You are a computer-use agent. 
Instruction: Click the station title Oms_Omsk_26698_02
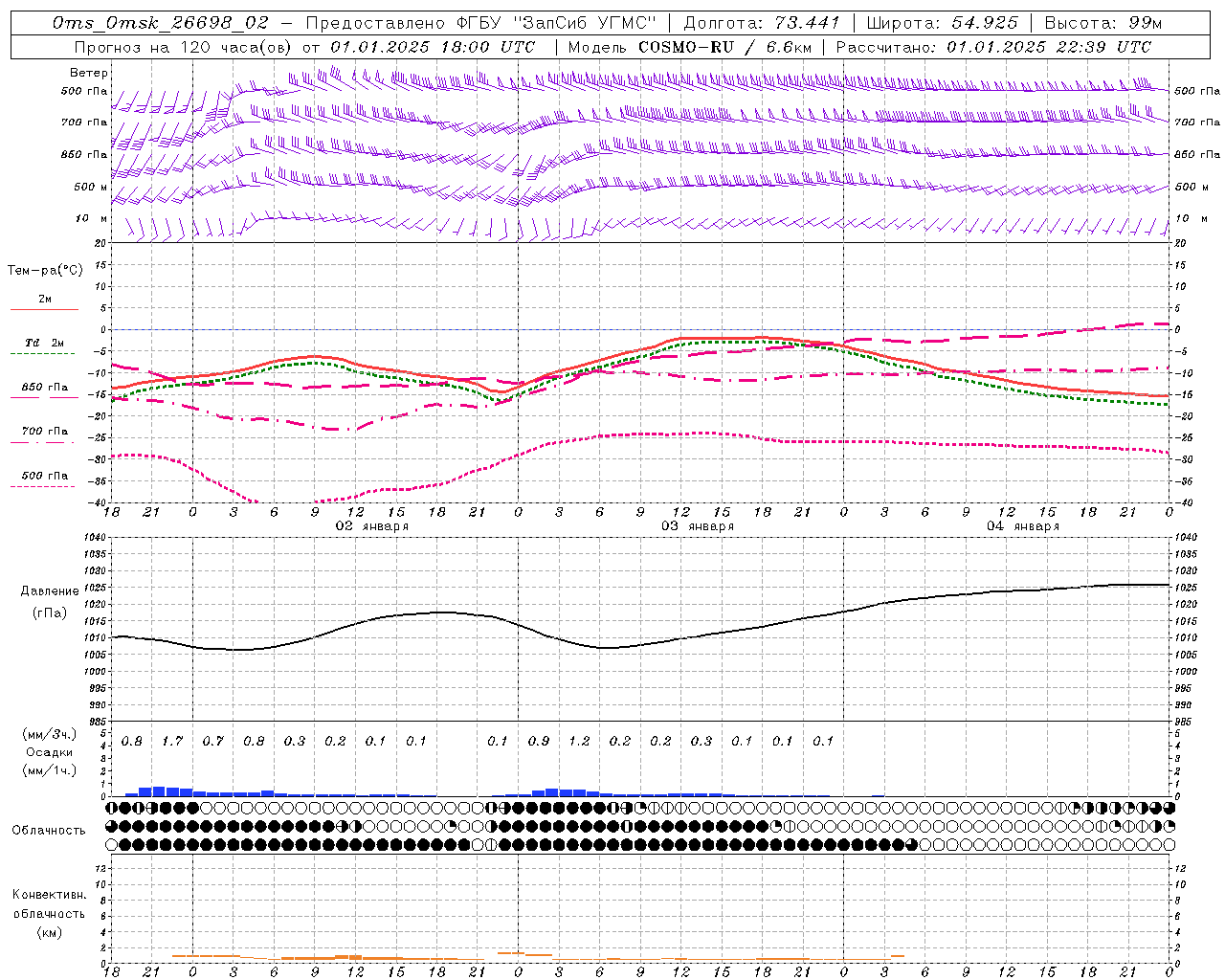[x=161, y=23]
